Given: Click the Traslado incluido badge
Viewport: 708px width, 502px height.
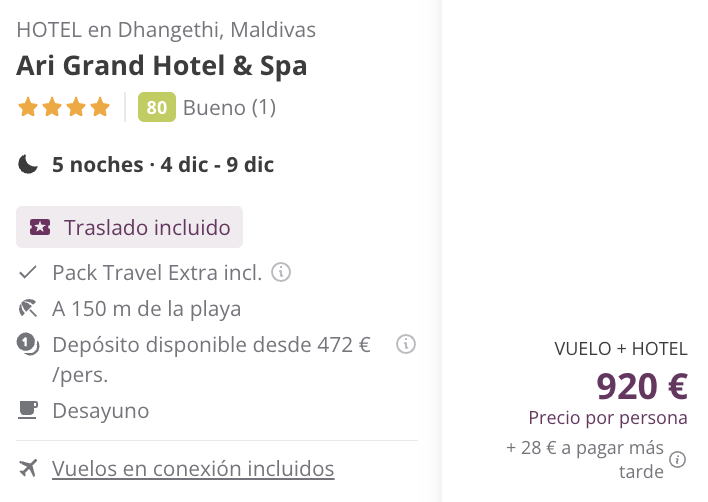Looking at the screenshot, I should click(130, 227).
